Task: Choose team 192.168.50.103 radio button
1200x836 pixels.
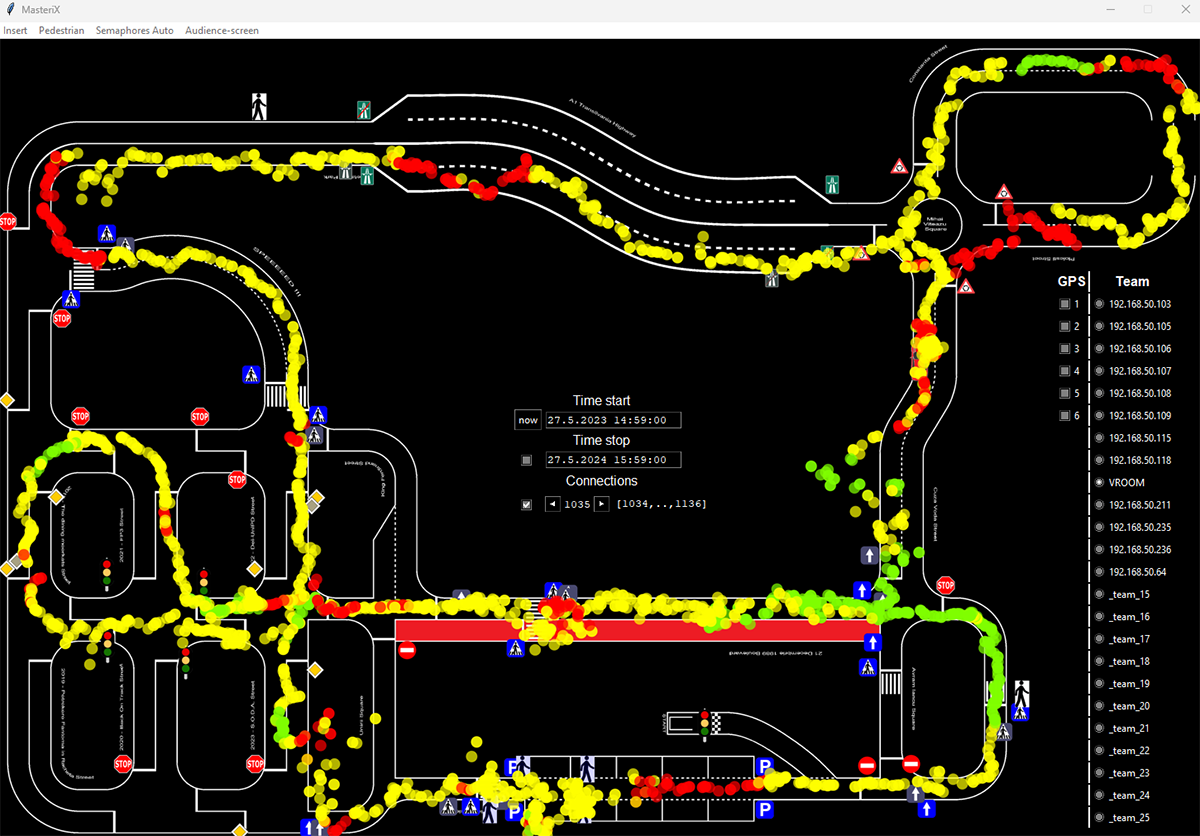Action: [x=1100, y=304]
